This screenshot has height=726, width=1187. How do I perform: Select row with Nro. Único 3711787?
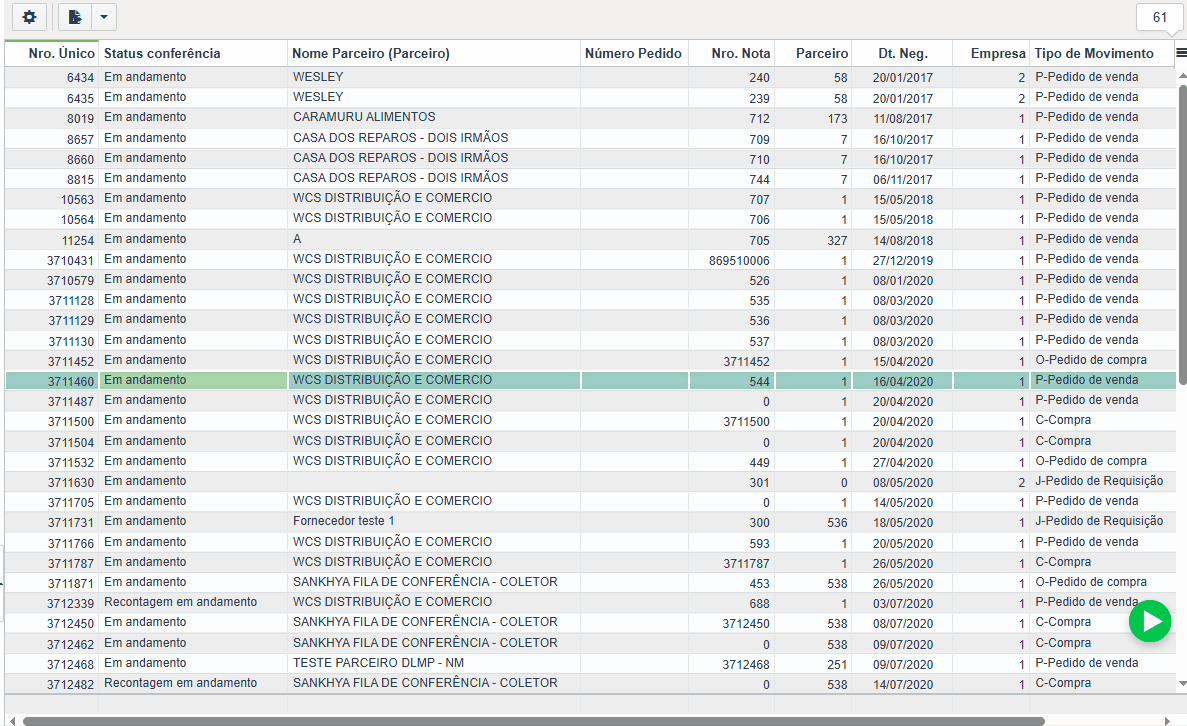pos(590,562)
